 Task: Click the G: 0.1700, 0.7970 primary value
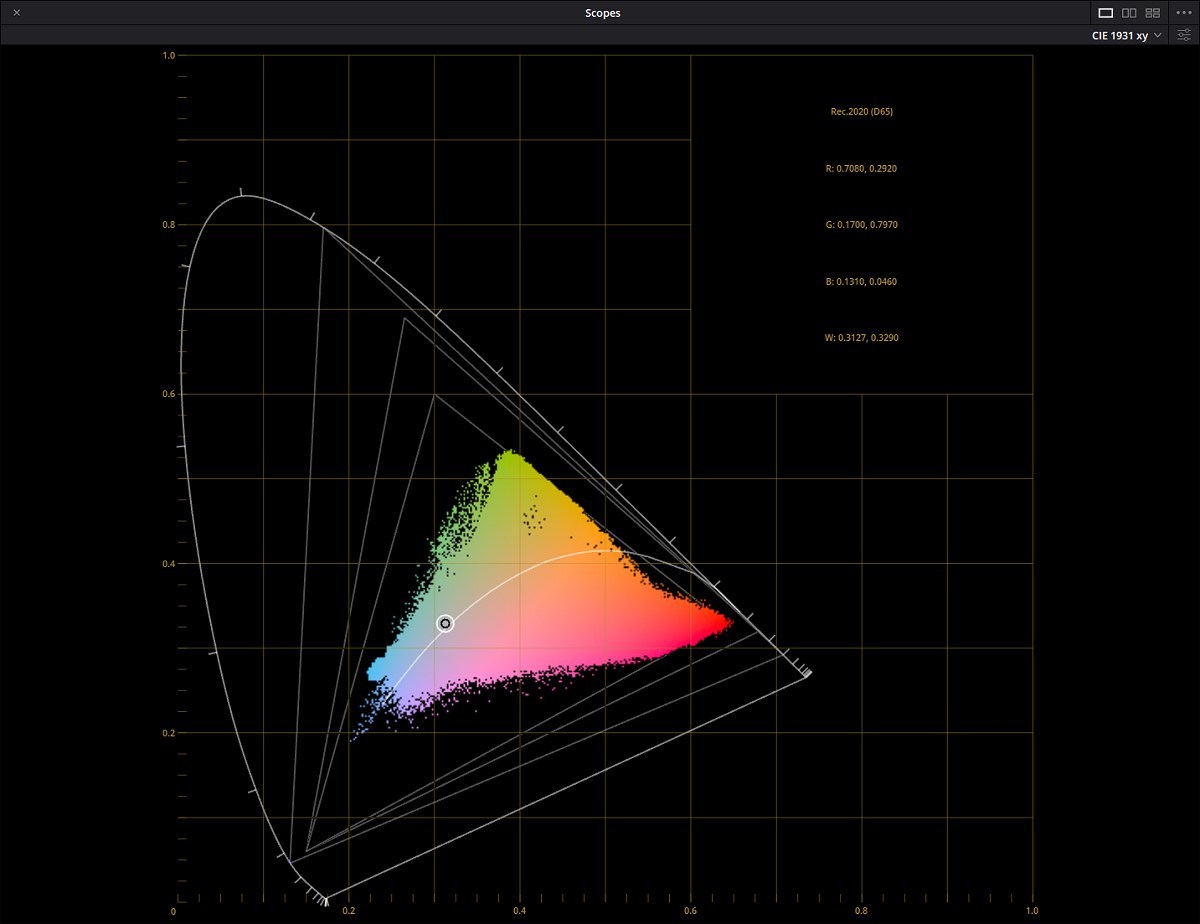coord(861,225)
